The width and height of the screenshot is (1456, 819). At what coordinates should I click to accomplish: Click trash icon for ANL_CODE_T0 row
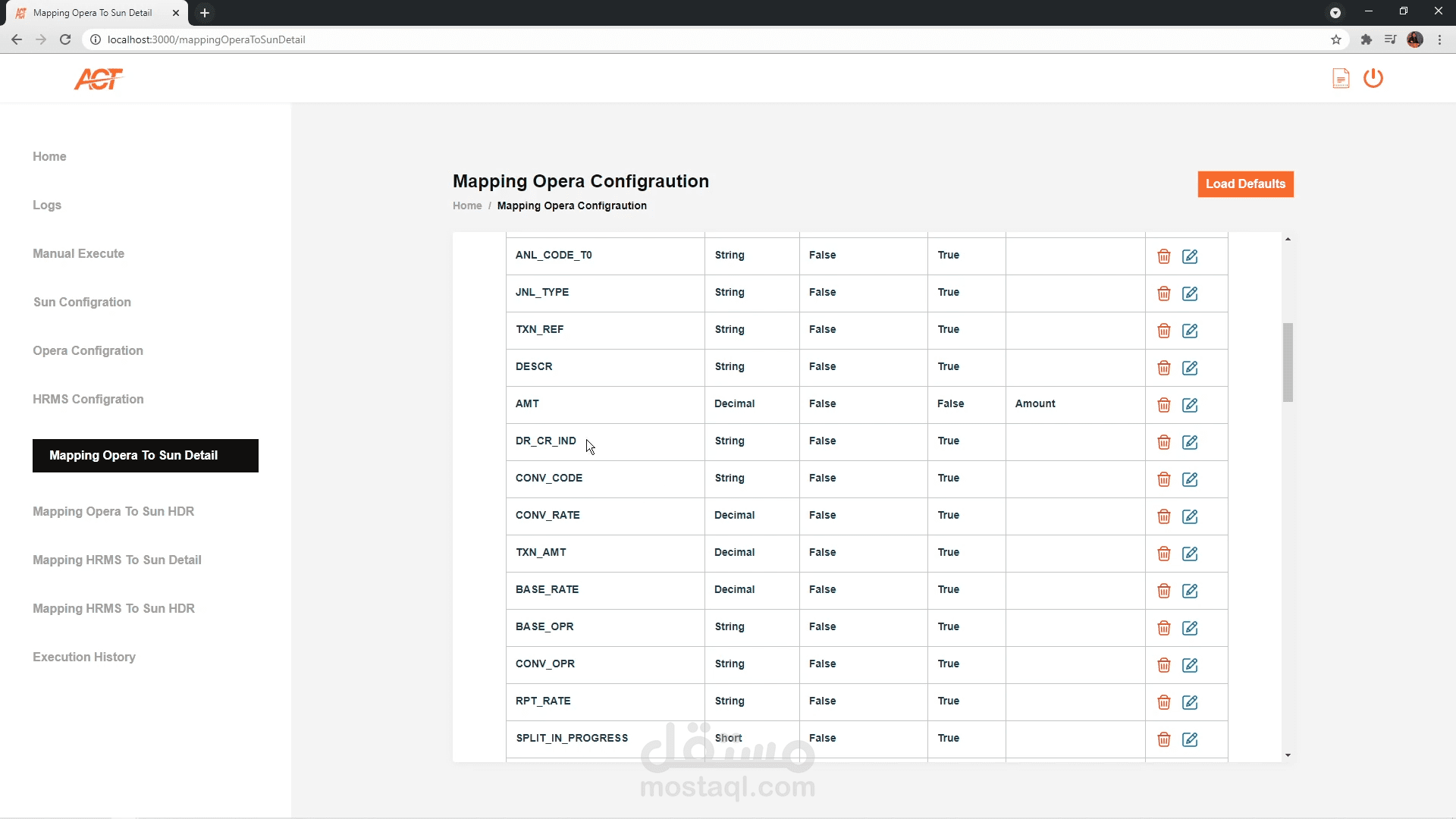pos(1163,256)
